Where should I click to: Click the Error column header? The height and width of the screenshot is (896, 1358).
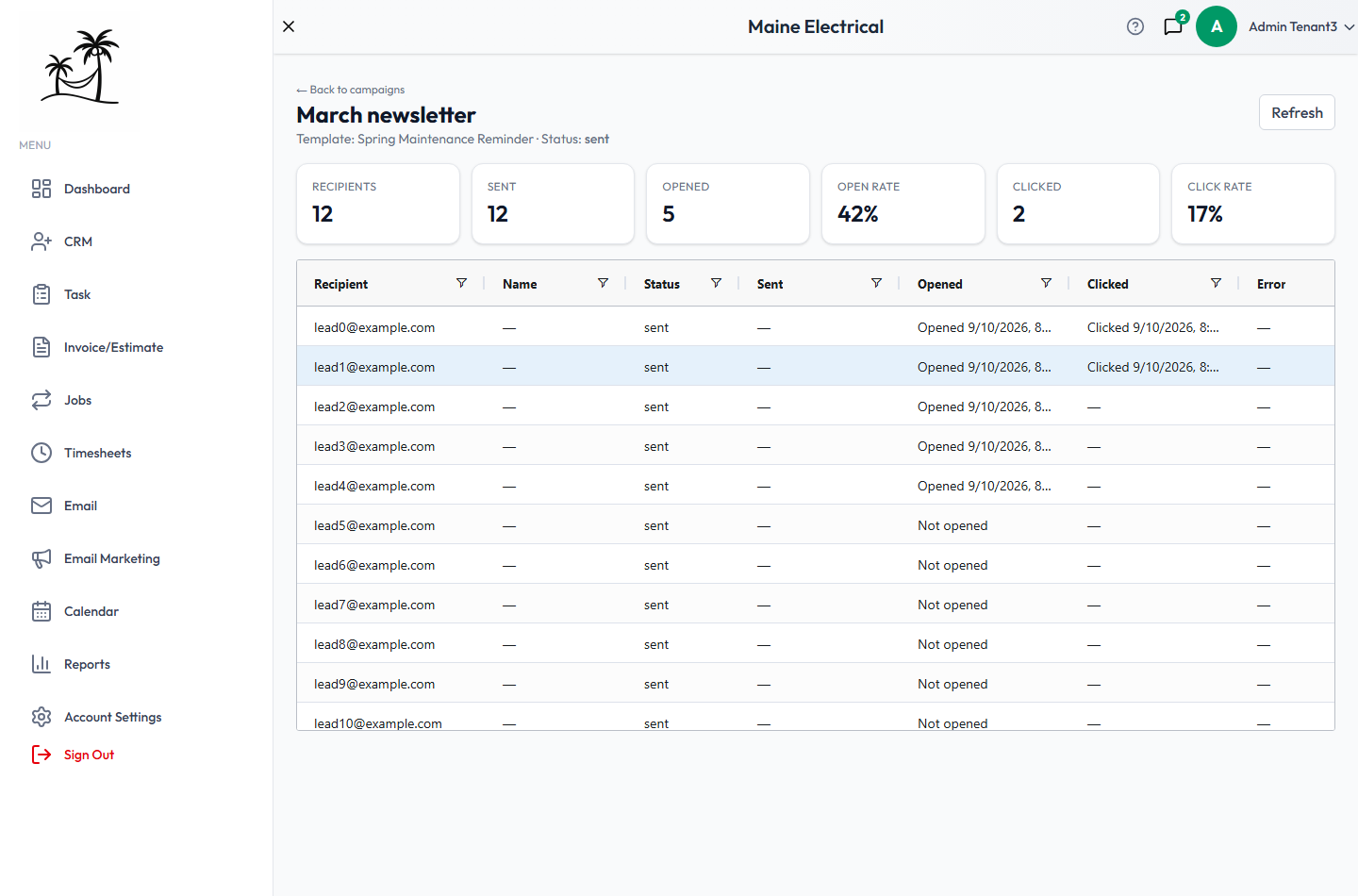point(1271,284)
